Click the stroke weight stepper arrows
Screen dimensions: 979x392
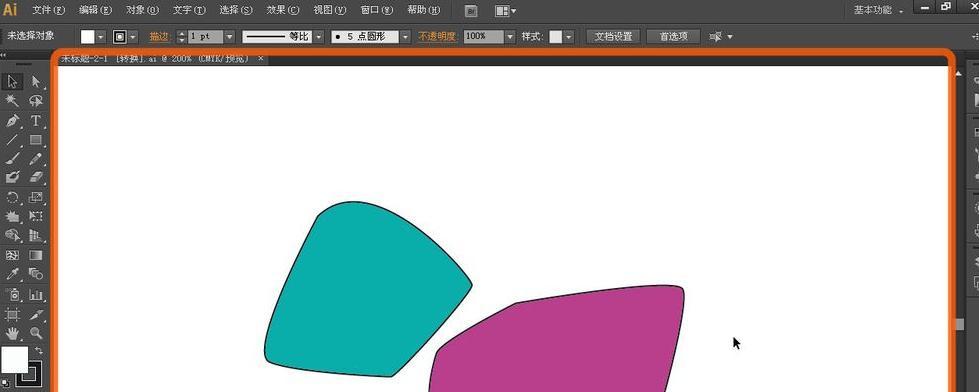182,37
